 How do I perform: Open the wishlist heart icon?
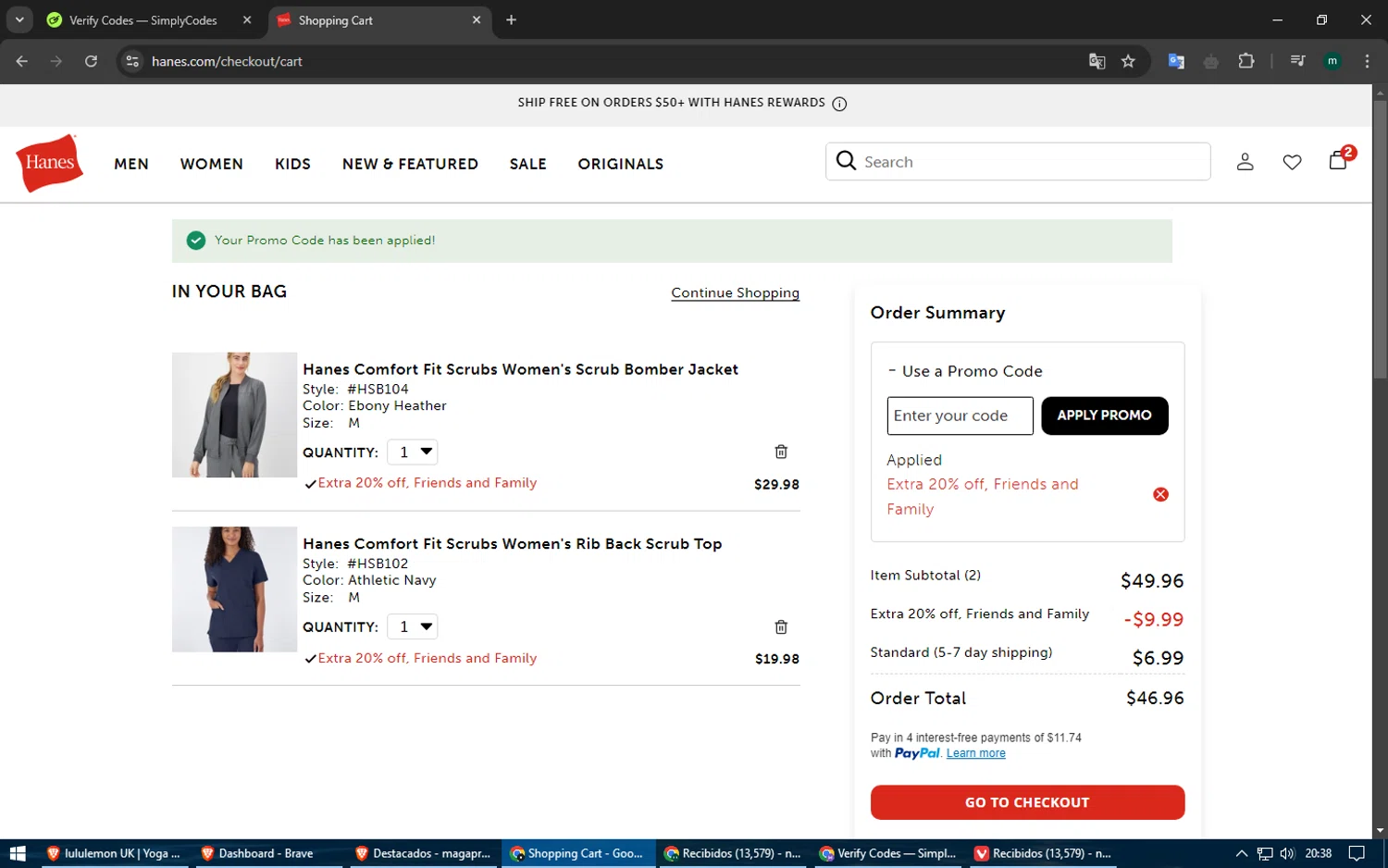tap(1292, 162)
